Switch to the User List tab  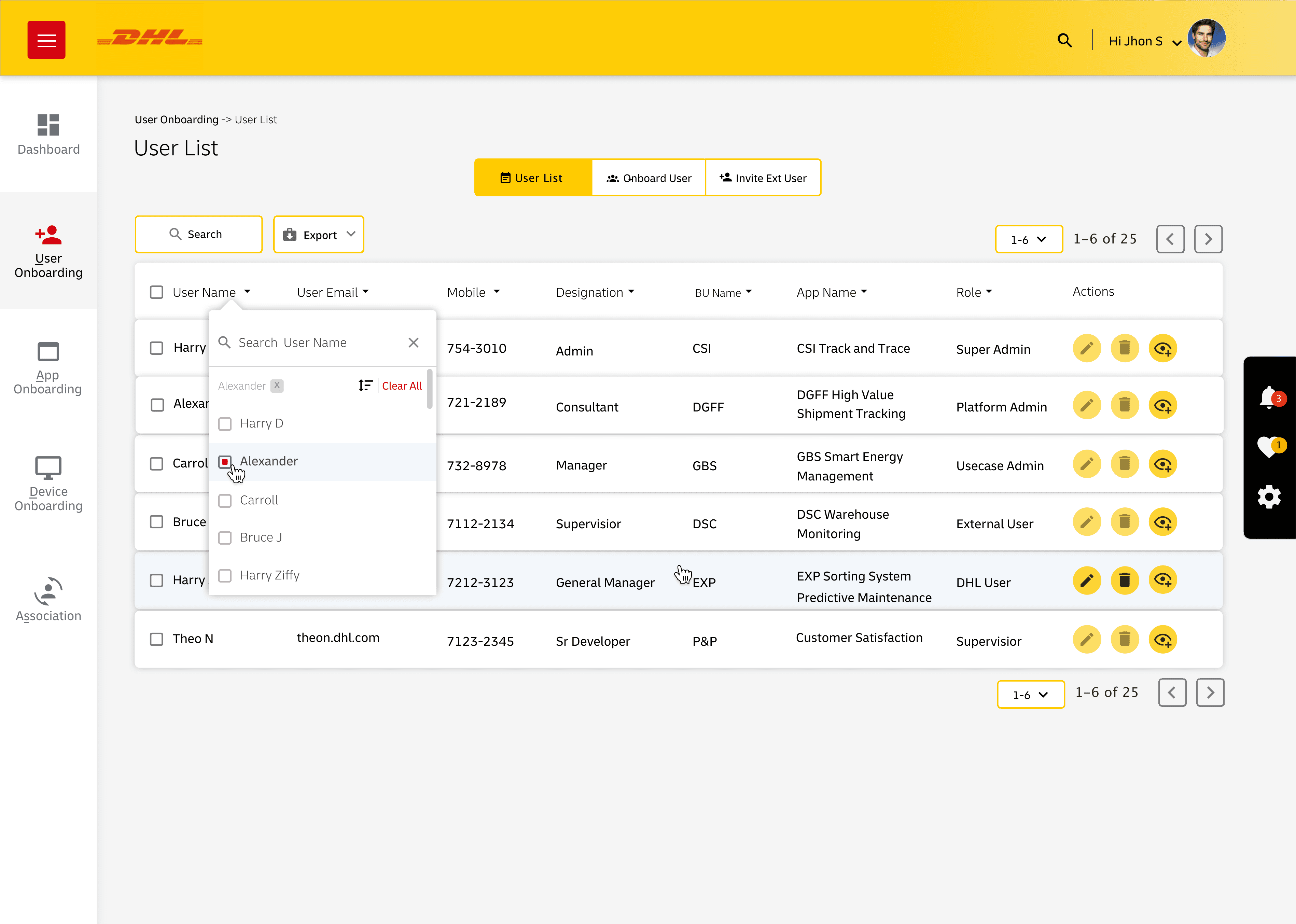click(533, 178)
